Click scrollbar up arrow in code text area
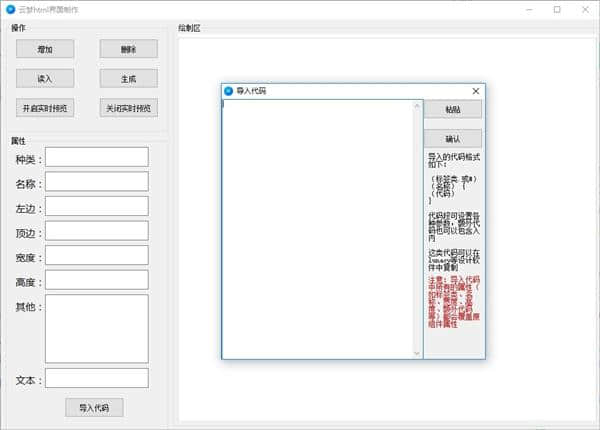The image size is (600, 430). 417,106
